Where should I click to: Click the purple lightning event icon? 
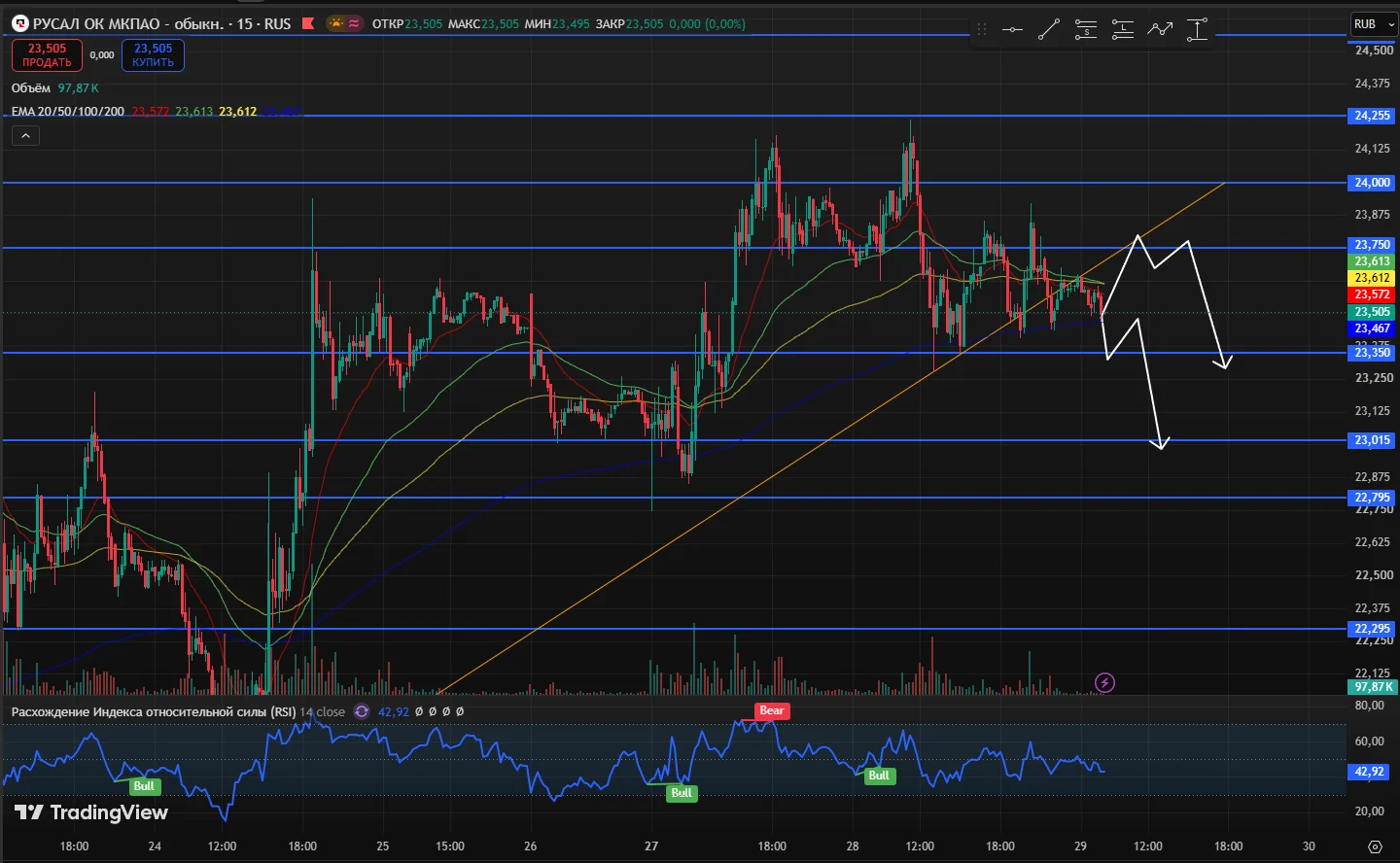(1104, 683)
